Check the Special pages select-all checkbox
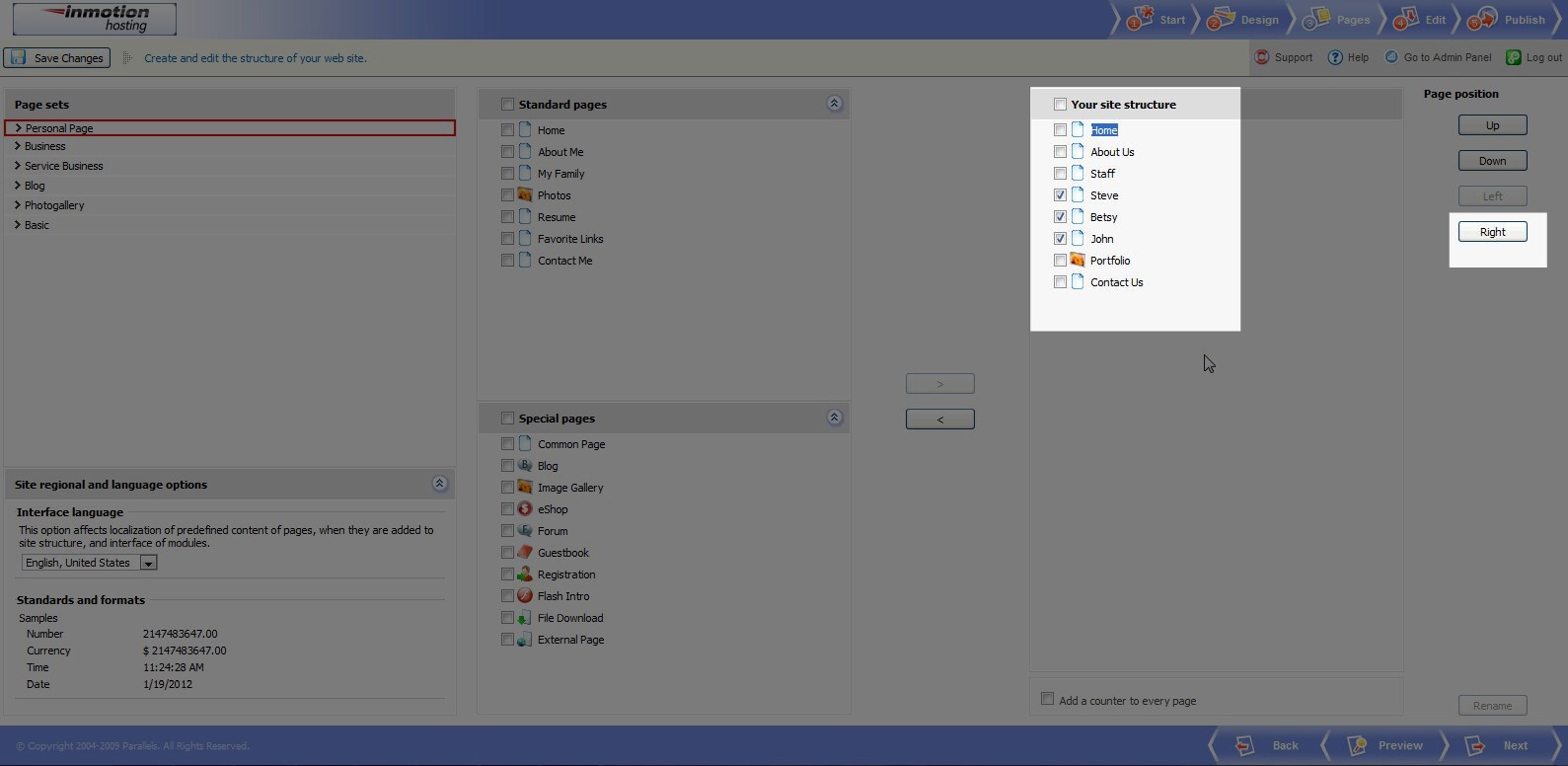Viewport: 1568px width, 766px height. point(507,419)
